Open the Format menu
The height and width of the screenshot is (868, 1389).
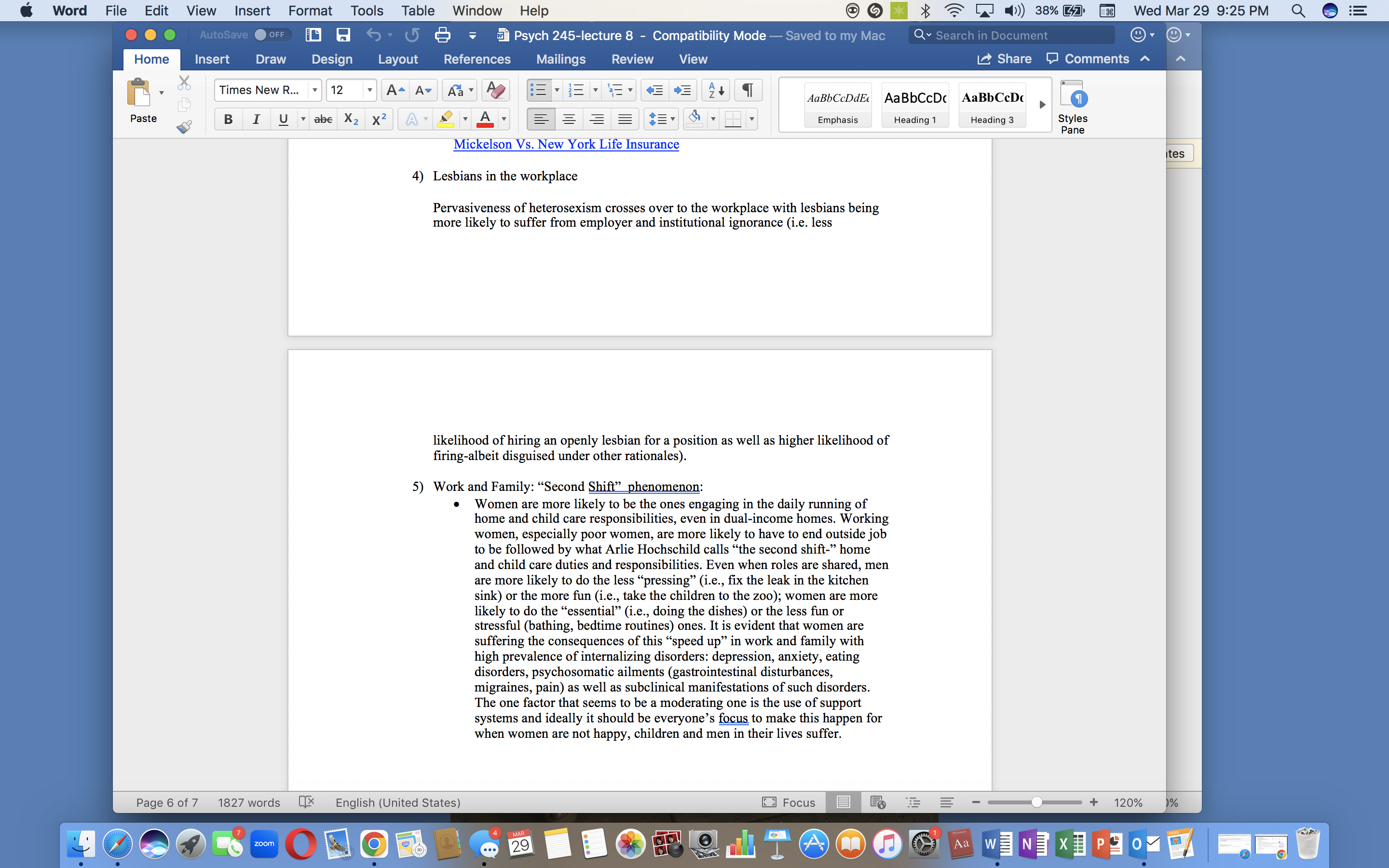tap(310, 10)
